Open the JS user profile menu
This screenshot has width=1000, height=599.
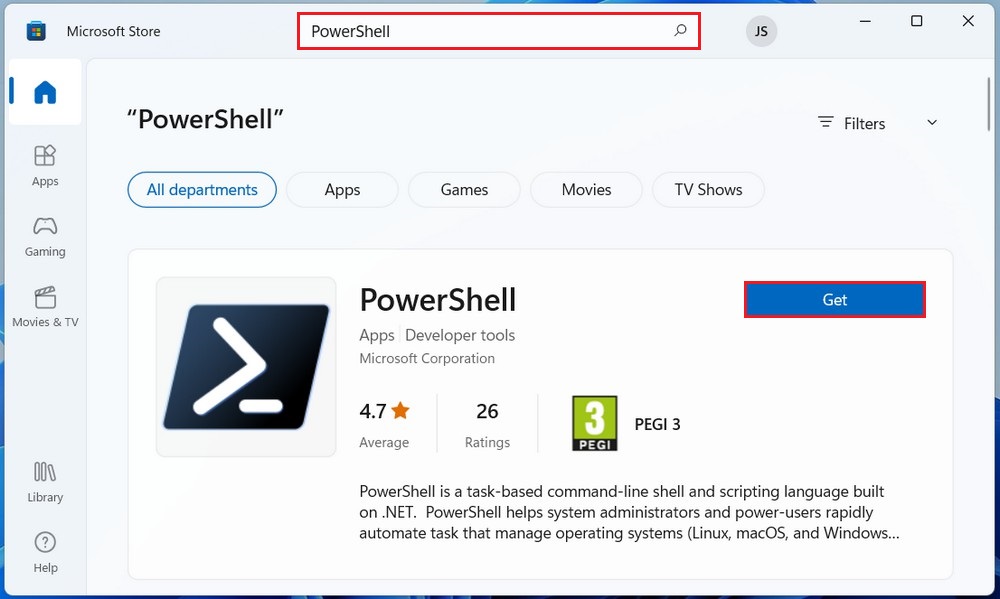(x=761, y=31)
